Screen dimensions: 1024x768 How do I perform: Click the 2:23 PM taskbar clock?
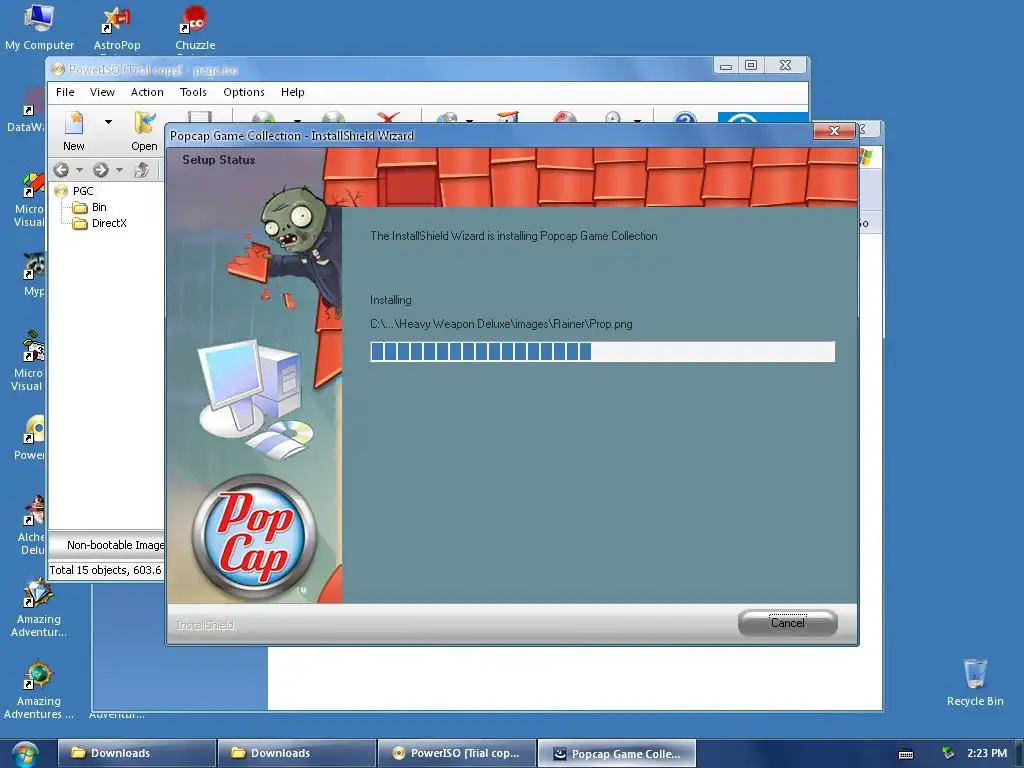click(x=987, y=753)
